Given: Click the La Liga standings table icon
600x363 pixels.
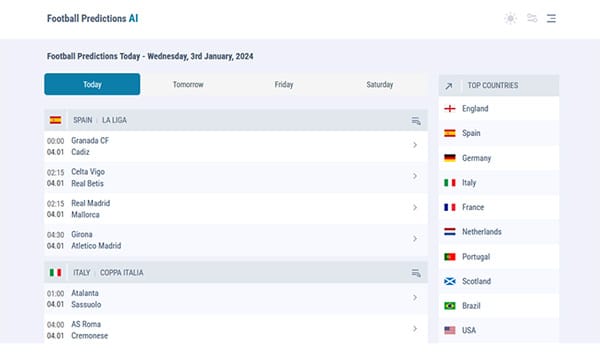Looking at the screenshot, I should (416, 121).
